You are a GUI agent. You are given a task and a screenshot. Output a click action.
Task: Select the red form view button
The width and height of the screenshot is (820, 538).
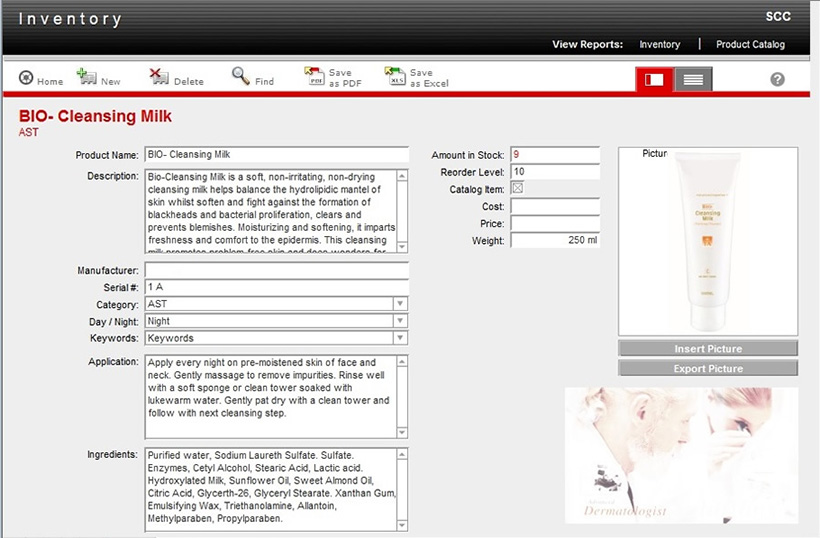(x=654, y=80)
